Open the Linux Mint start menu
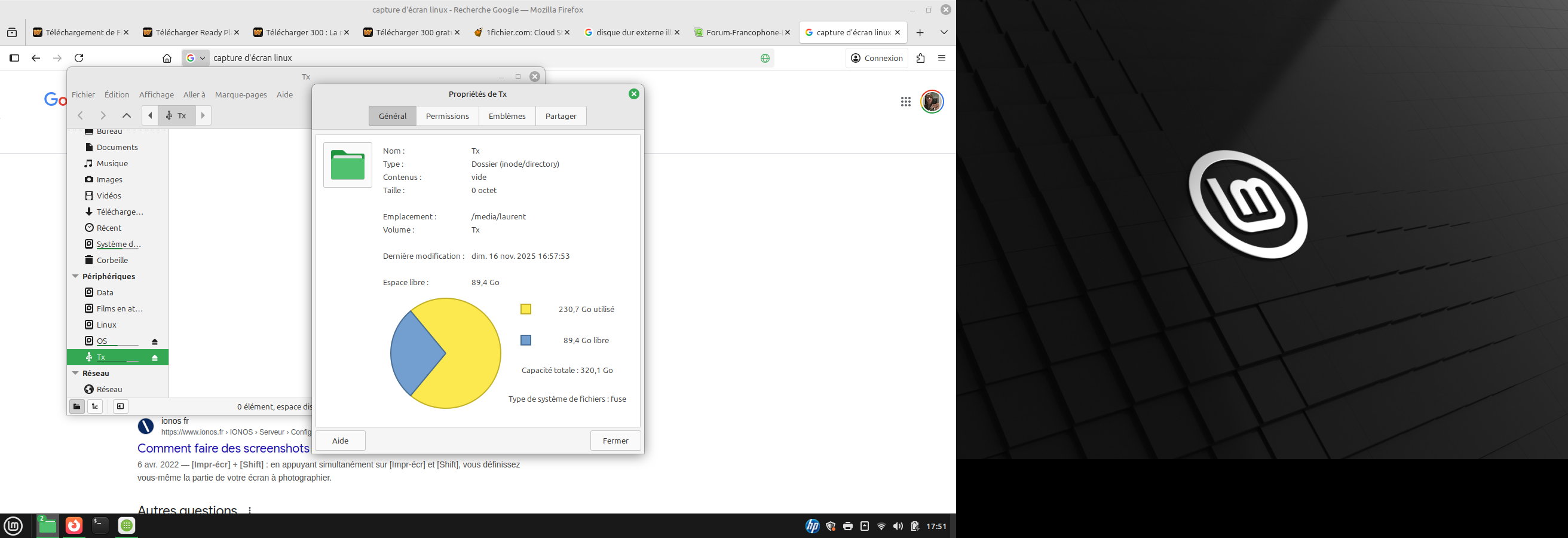This screenshot has height=538, width=1568. tap(13, 525)
